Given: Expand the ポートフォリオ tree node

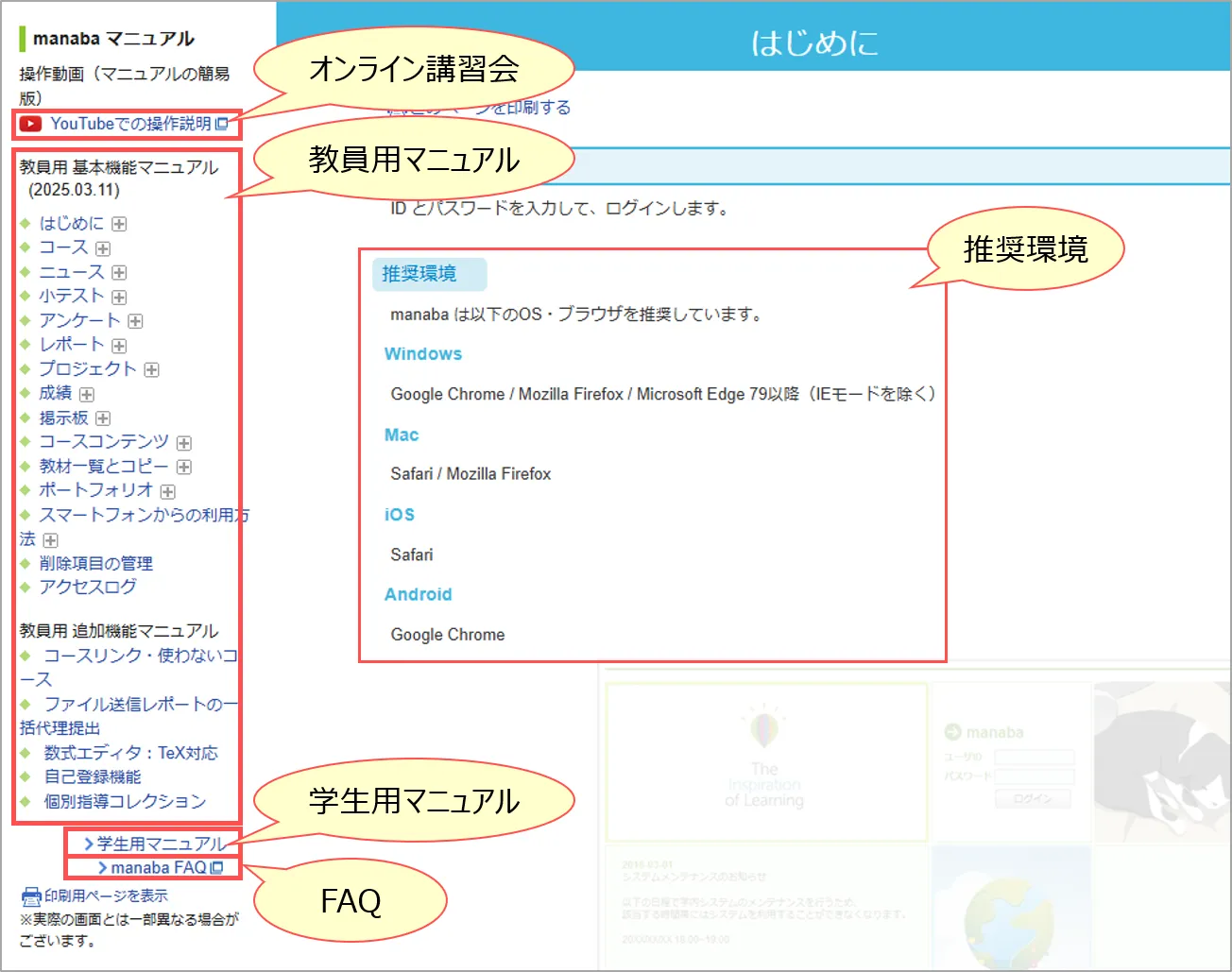Looking at the screenshot, I should (167, 491).
